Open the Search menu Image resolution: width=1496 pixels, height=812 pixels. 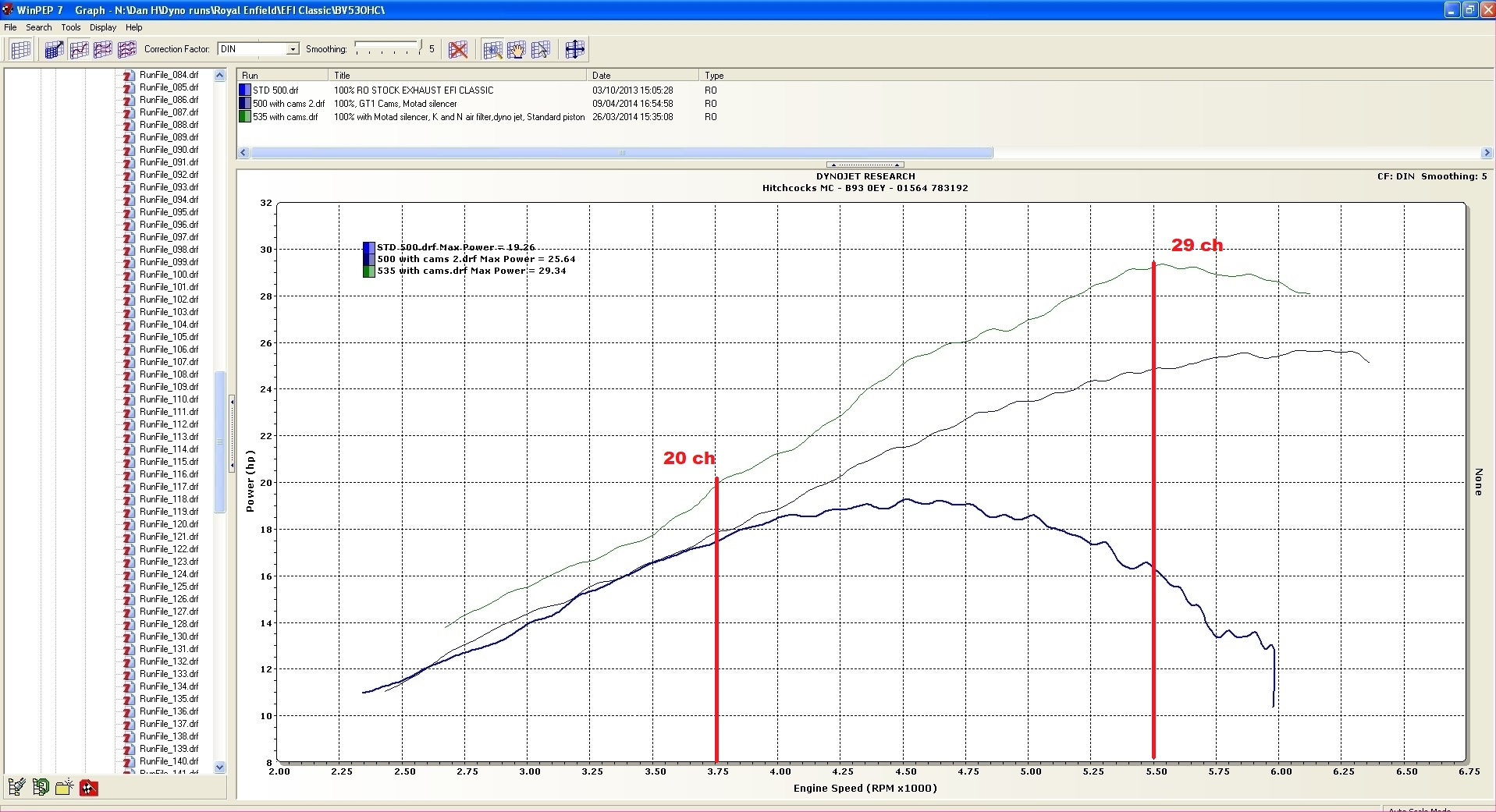pyautogui.click(x=39, y=27)
